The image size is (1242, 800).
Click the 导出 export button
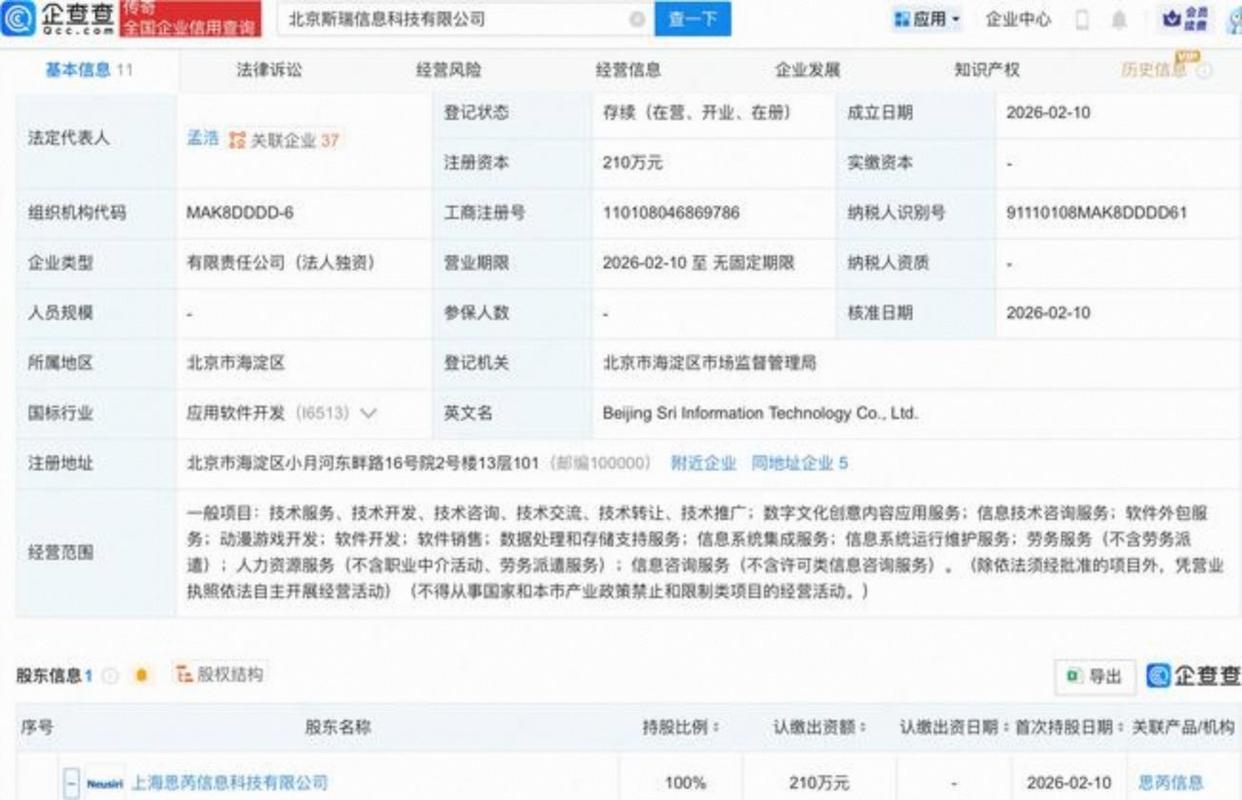point(1095,676)
